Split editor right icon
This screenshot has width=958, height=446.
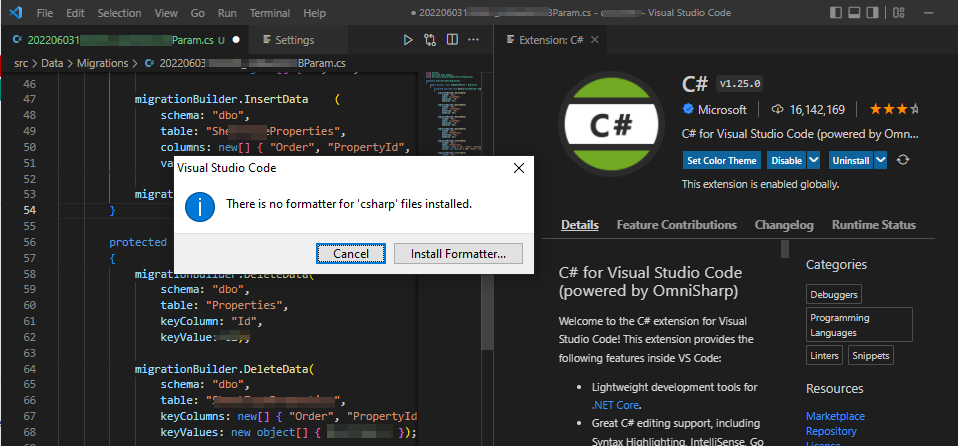[452, 40]
